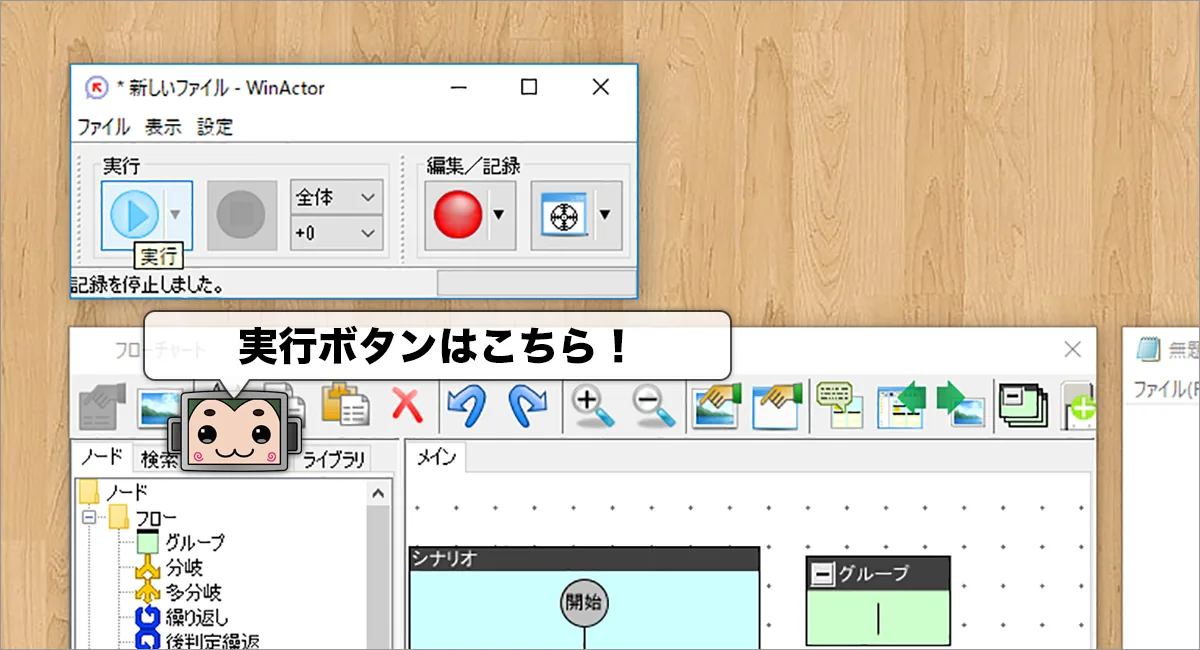
Task: Click the green left-arrow window icon
Action: 900,404
